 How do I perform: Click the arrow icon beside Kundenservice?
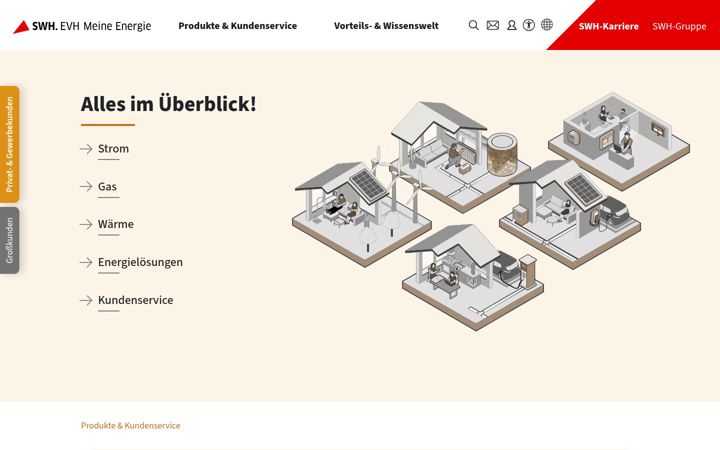86,300
